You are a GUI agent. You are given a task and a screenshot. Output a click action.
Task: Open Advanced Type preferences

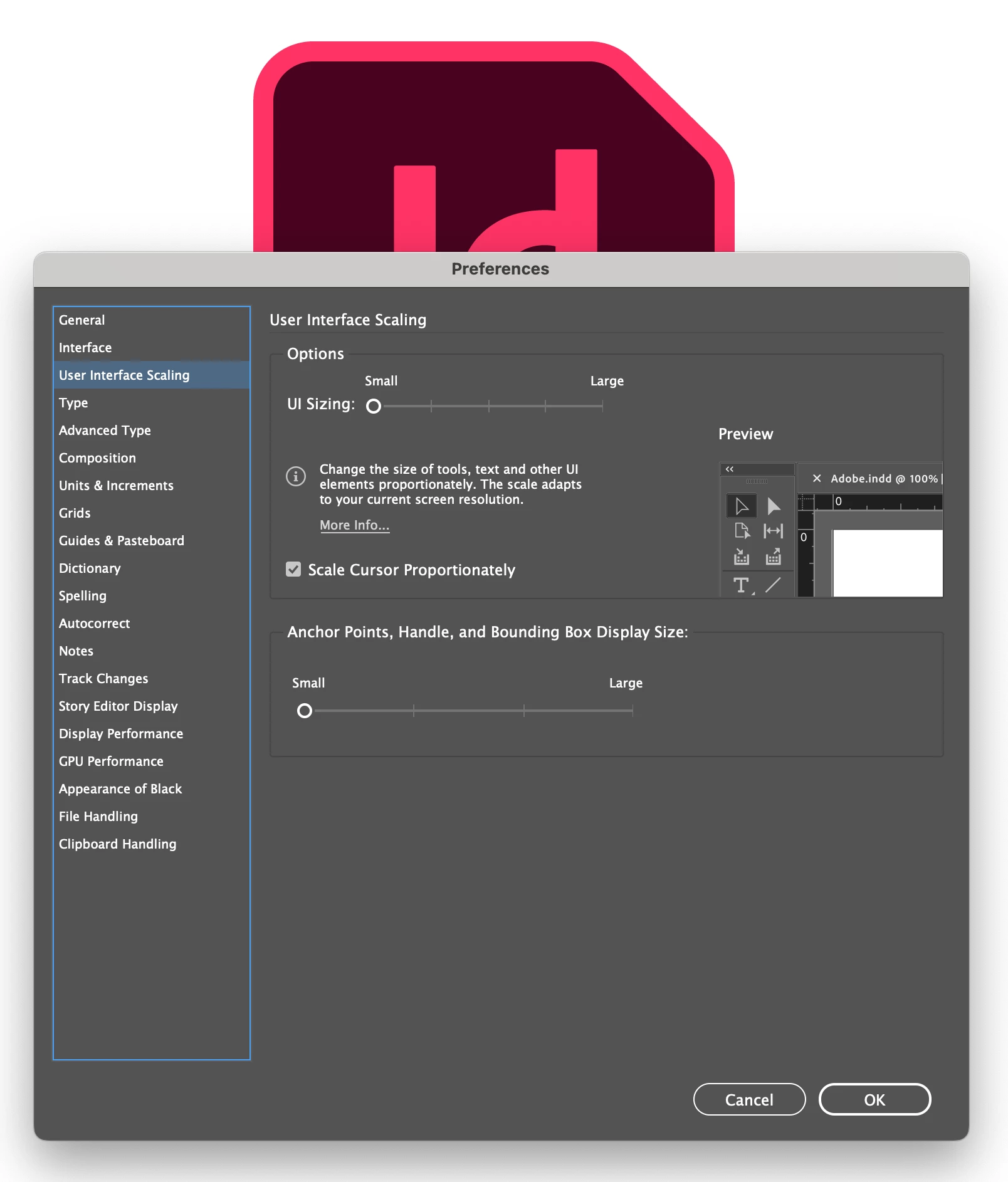click(152, 430)
